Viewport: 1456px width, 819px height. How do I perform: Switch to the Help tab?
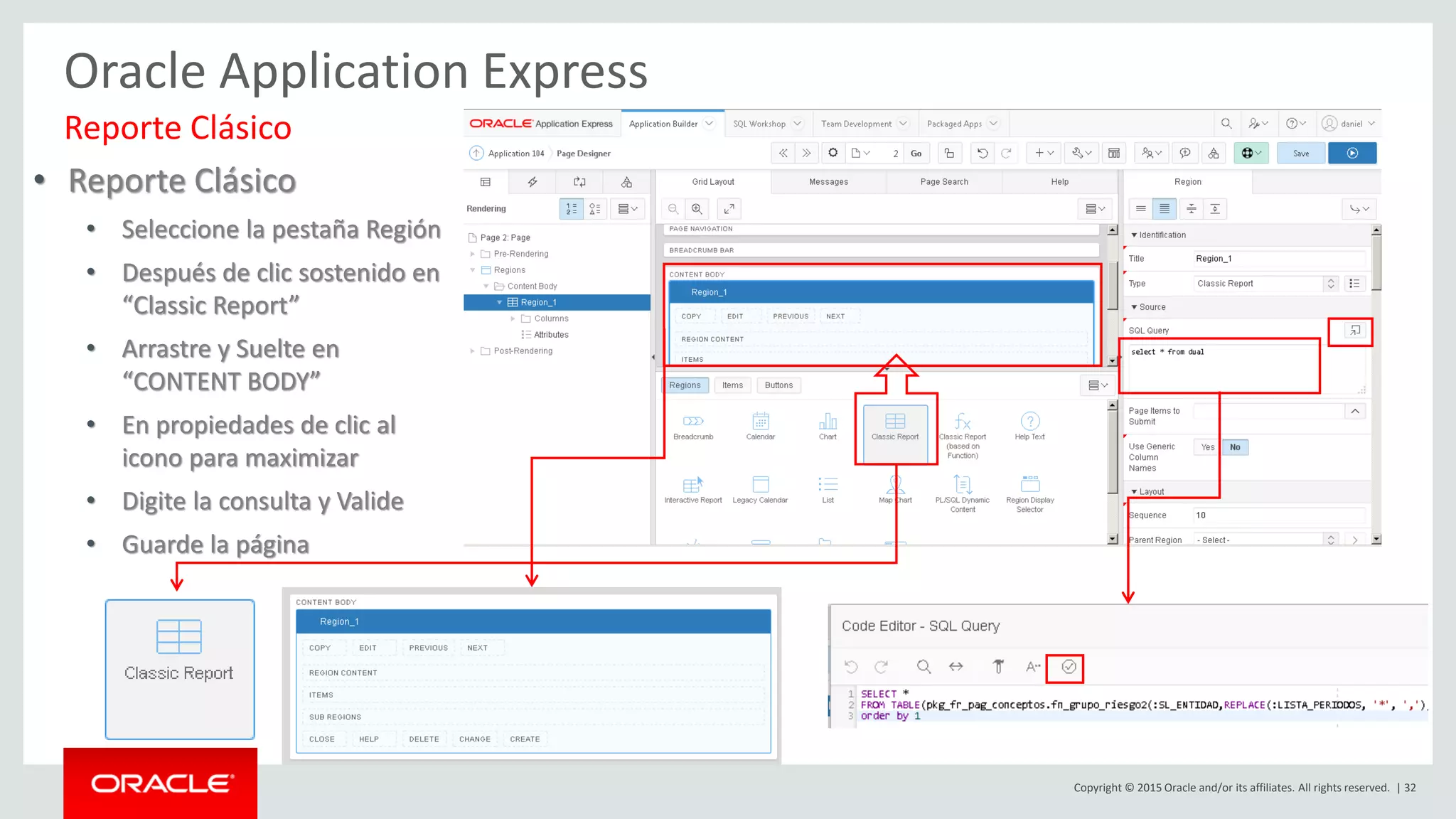(x=1059, y=182)
